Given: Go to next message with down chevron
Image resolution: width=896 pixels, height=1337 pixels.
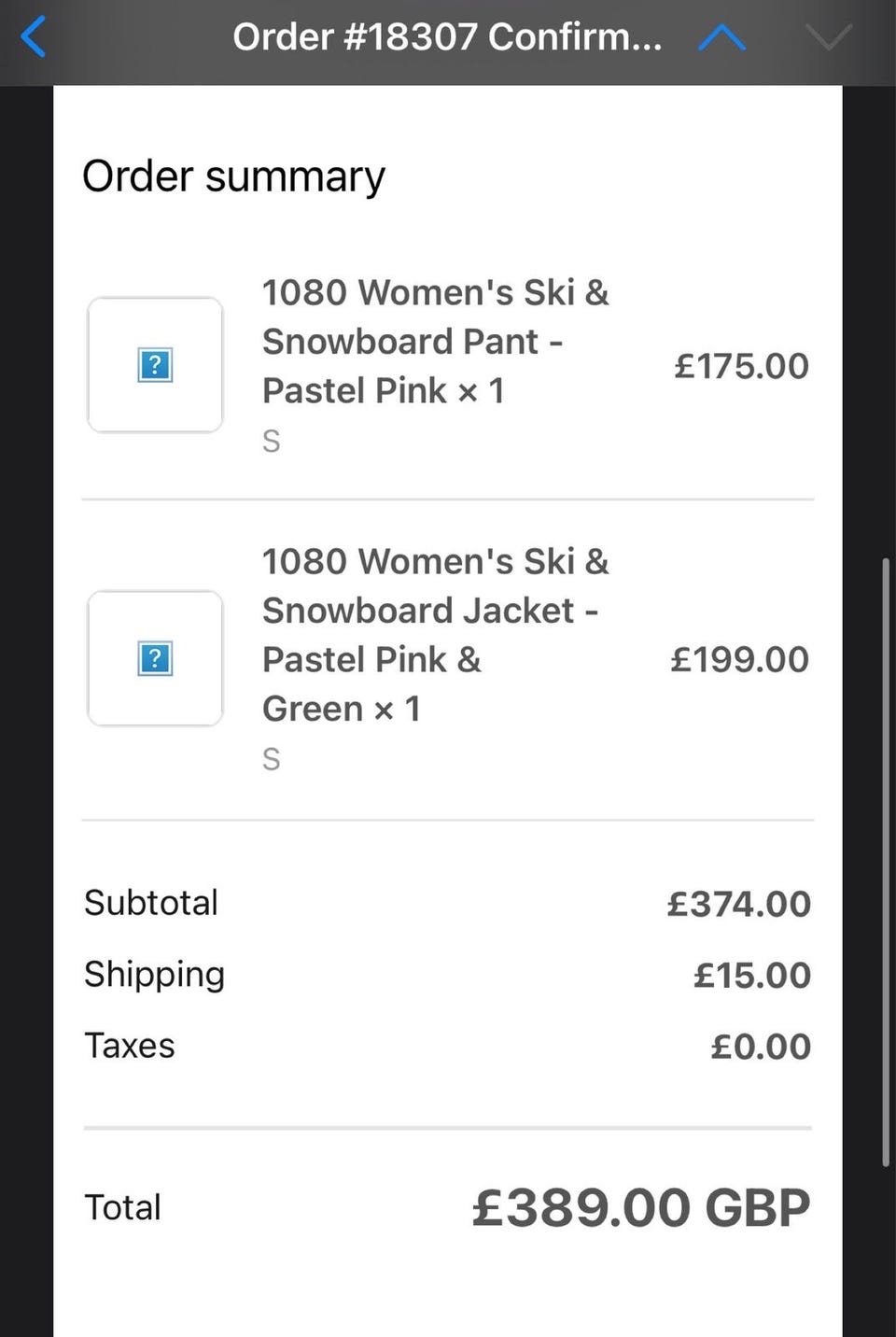Looking at the screenshot, I should point(828,38).
